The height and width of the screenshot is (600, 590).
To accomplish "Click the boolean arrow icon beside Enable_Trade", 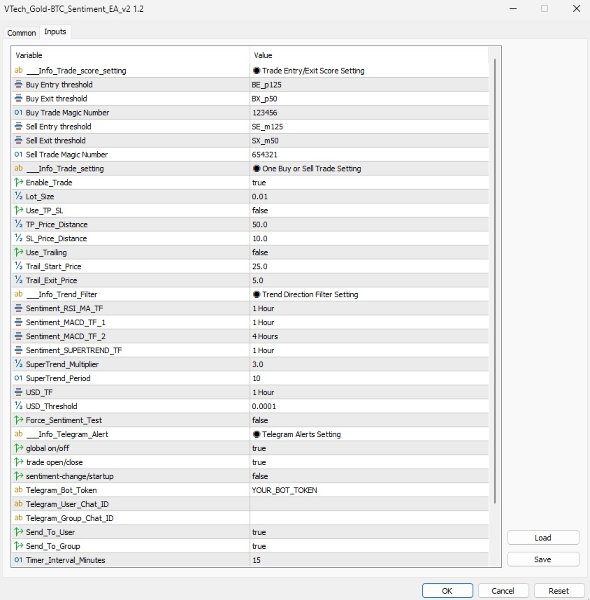I will pos(18,183).
